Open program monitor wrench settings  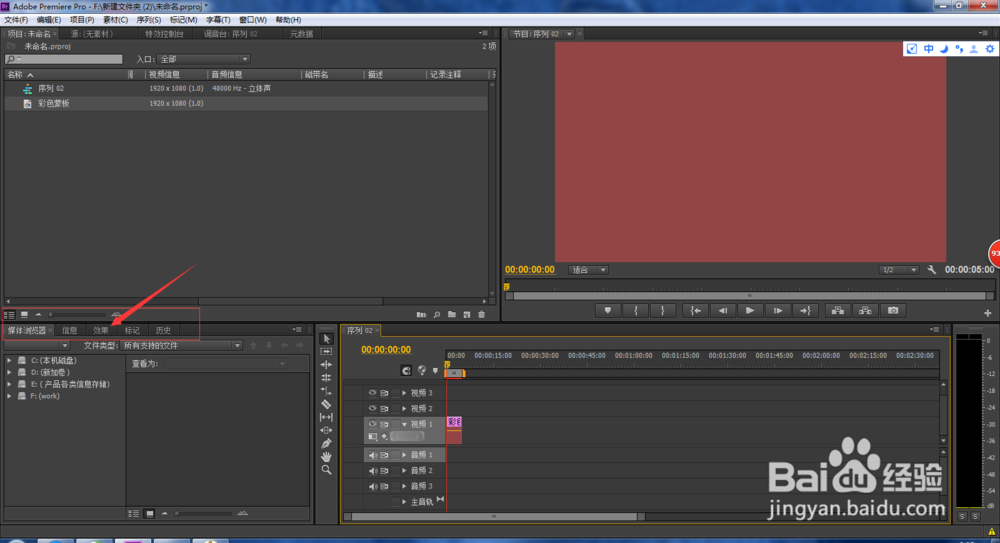tap(932, 270)
